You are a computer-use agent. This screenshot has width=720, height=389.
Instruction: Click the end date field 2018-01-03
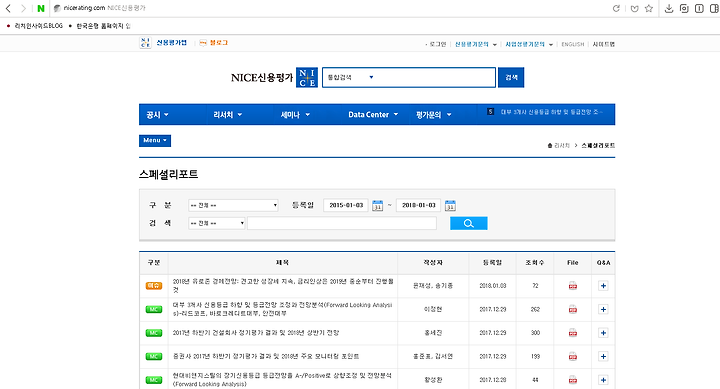point(418,205)
